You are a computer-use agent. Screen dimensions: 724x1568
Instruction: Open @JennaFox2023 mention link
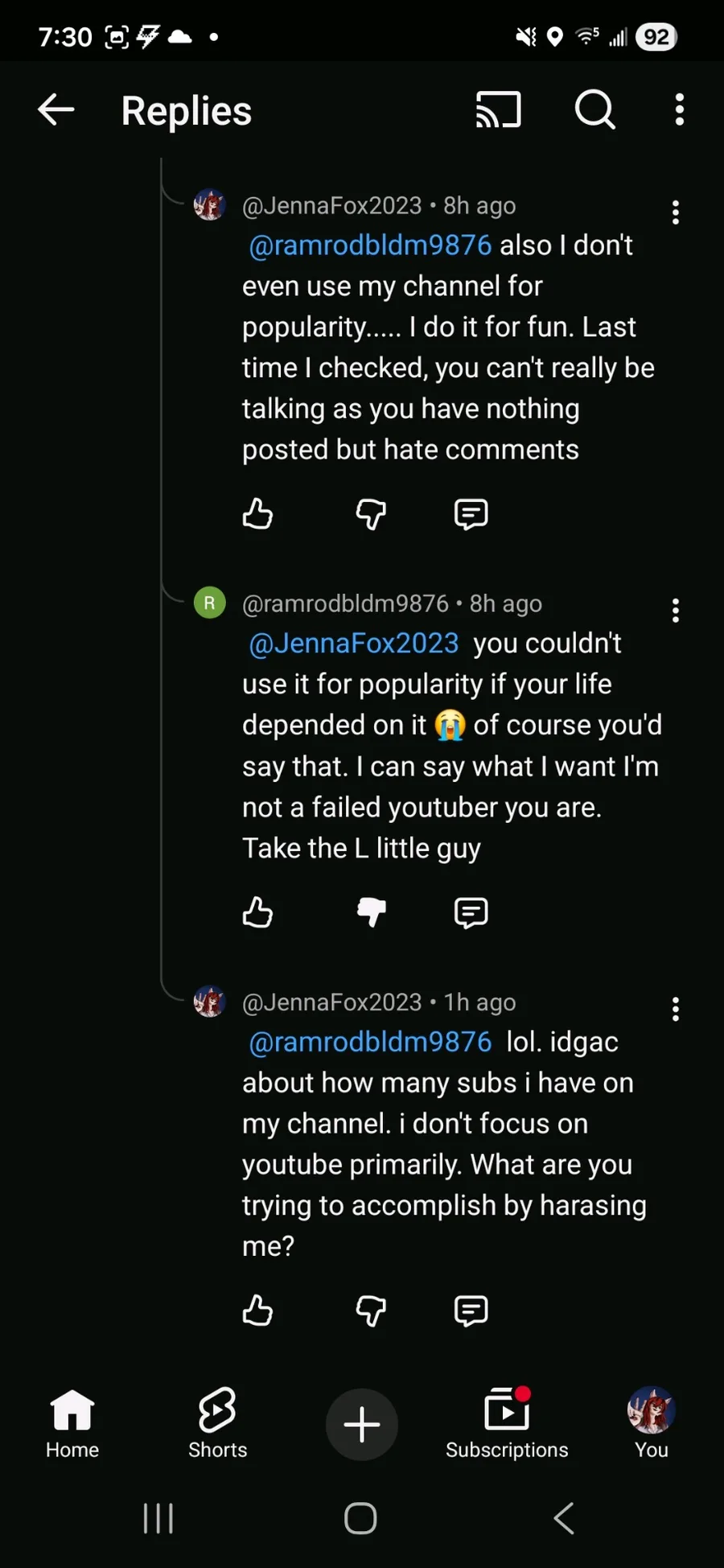[354, 644]
